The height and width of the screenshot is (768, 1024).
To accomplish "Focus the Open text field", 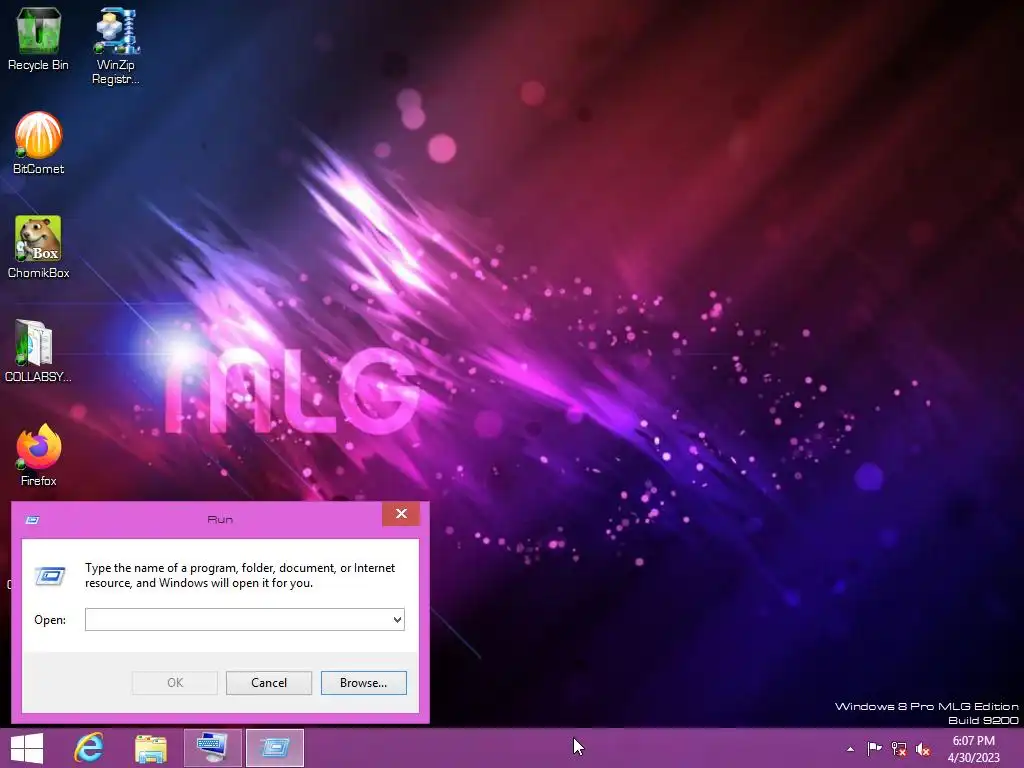I will point(238,620).
